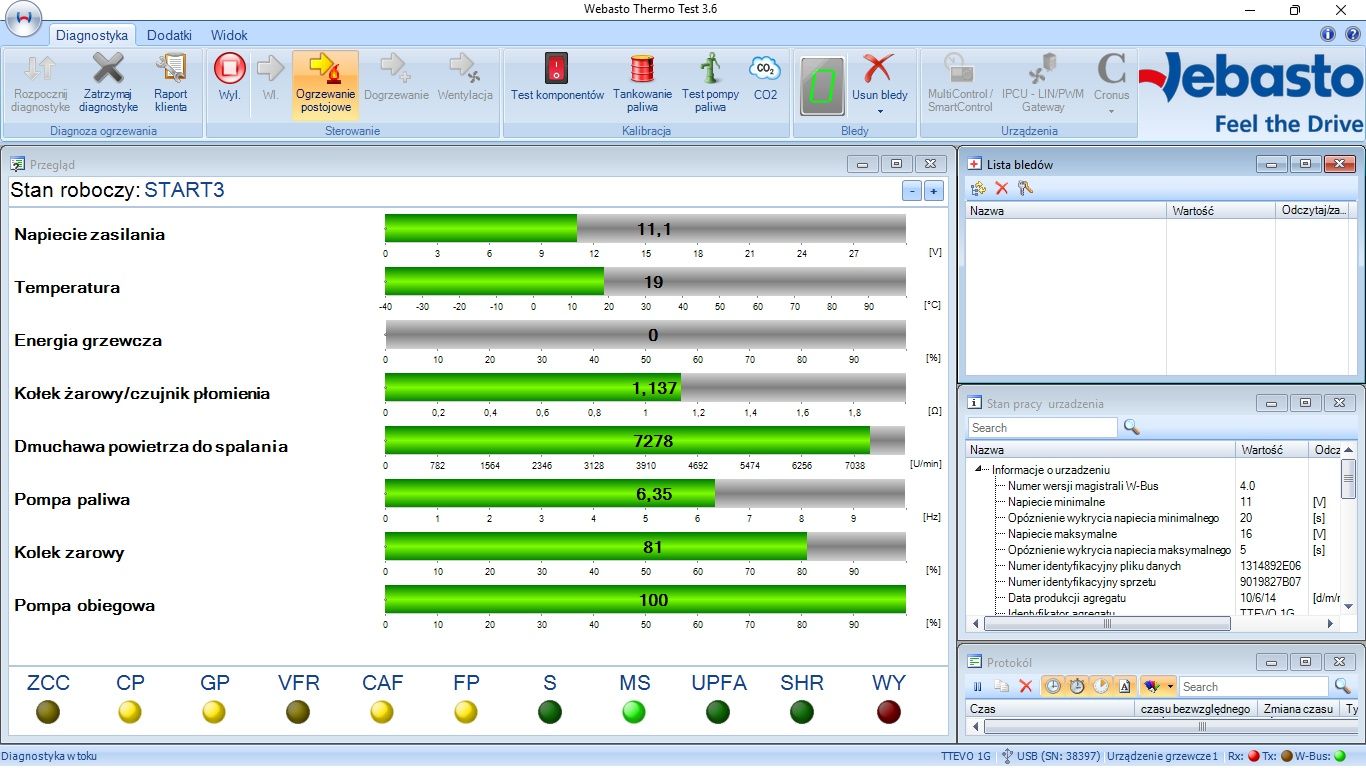The width and height of the screenshot is (1366, 768).
Task: Click the Wartość header in Stan pracy urzadzenia
Action: [1272, 450]
